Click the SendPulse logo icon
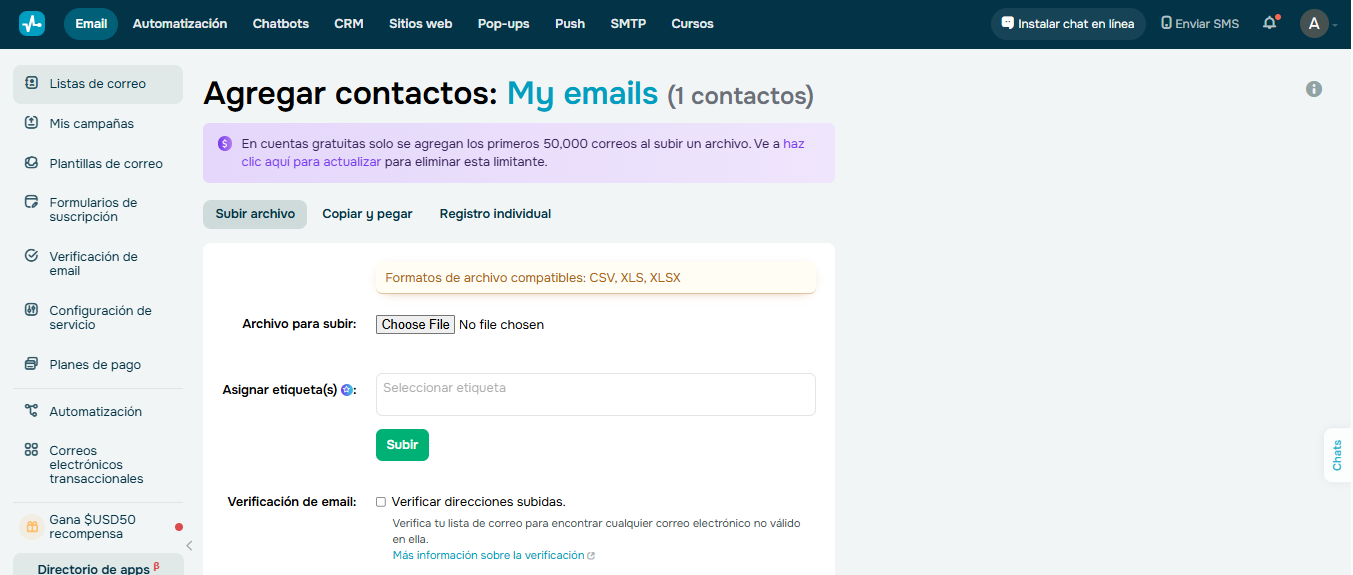Screen dimensions: 1353x575 [32, 24]
